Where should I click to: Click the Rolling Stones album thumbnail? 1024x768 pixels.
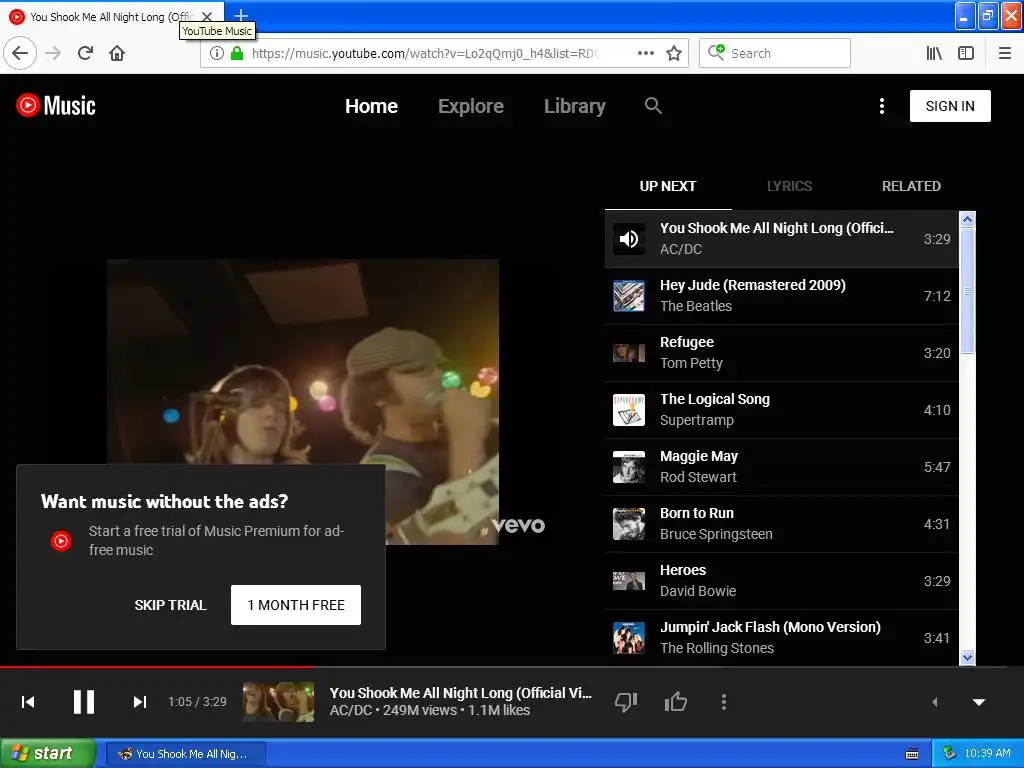629,637
